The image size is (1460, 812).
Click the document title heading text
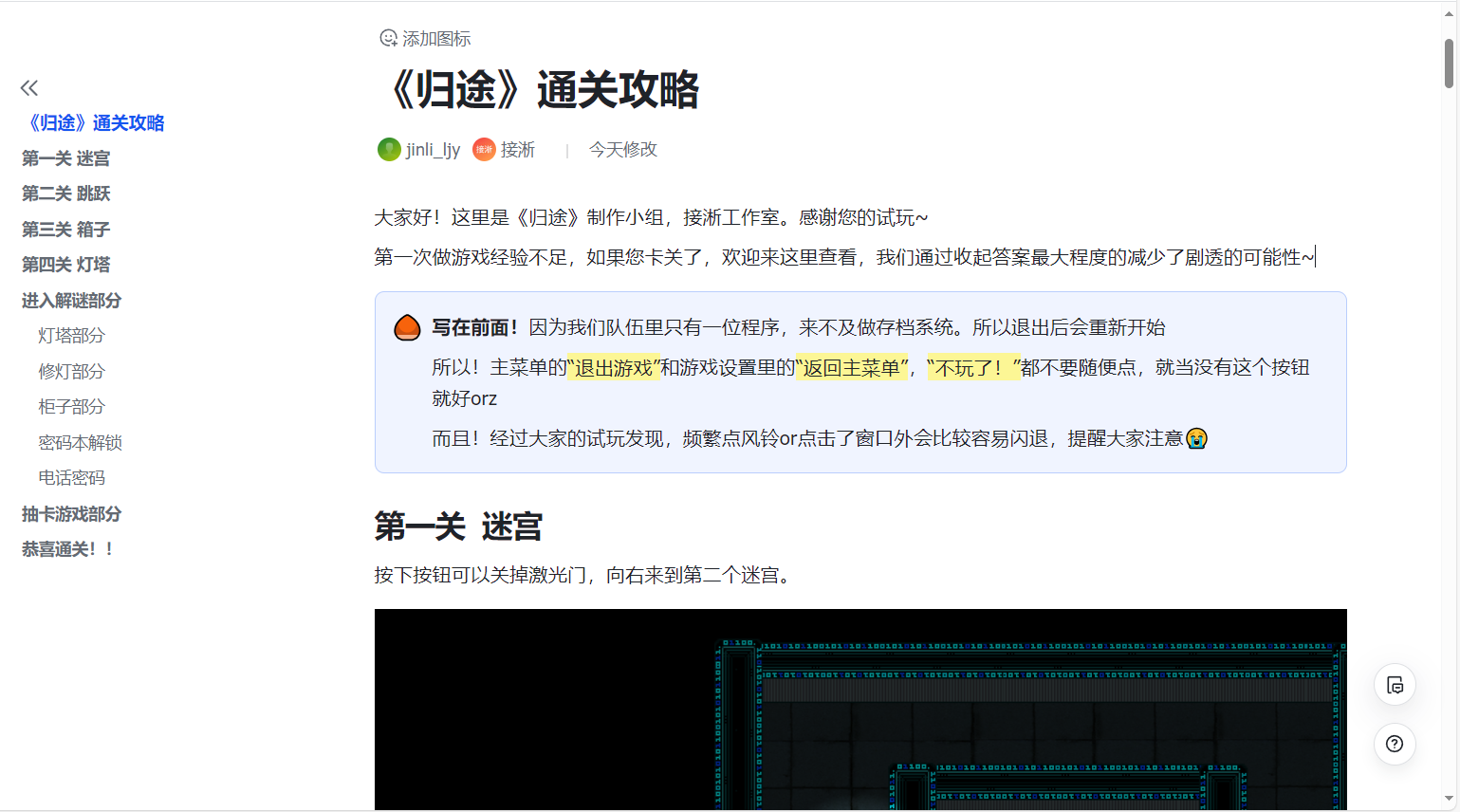tap(543, 91)
